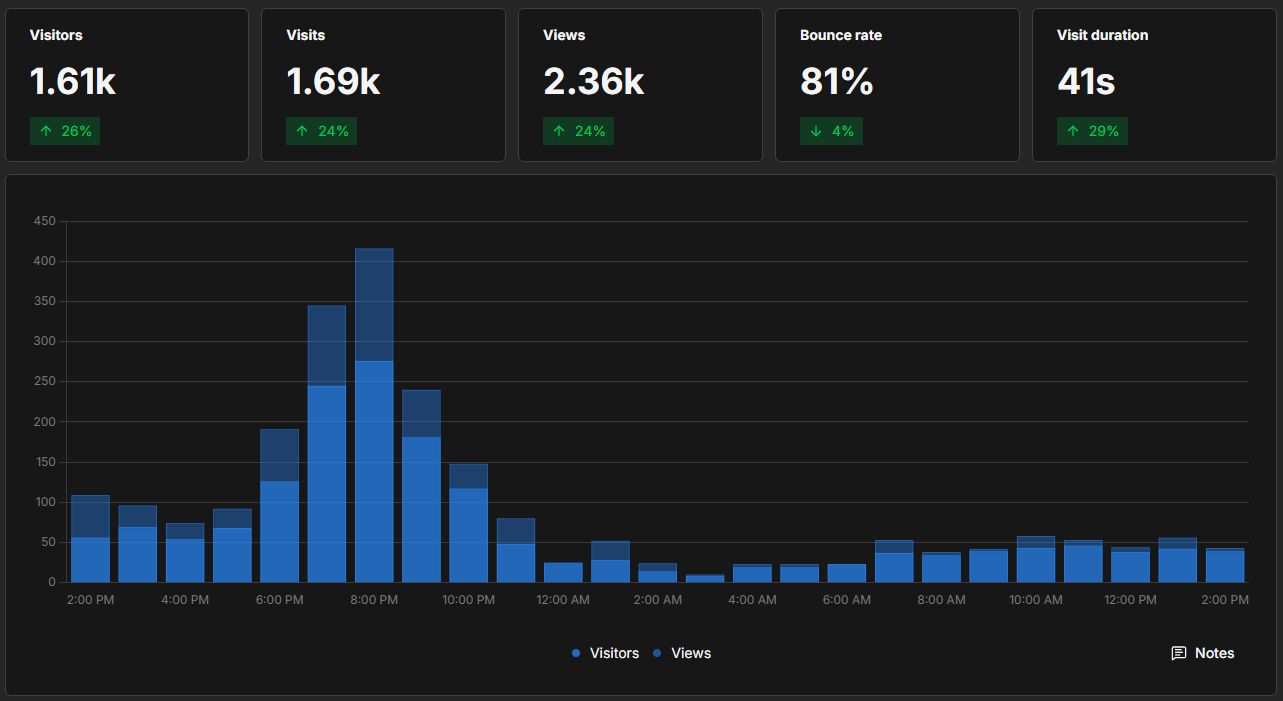
Task: Click the Visit duration card title
Action: [x=1102, y=35]
